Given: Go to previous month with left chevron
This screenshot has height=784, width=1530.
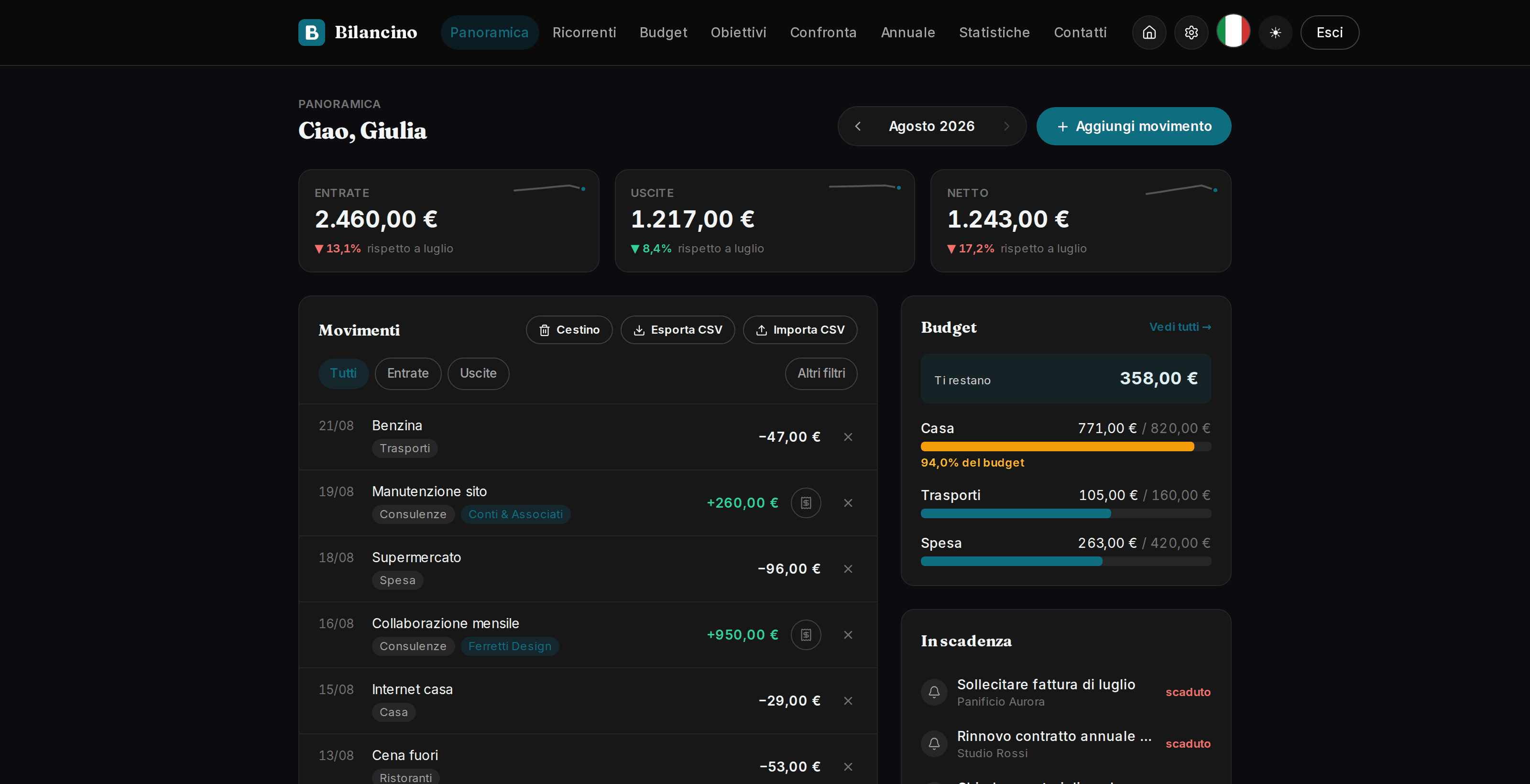Looking at the screenshot, I should (x=858, y=126).
